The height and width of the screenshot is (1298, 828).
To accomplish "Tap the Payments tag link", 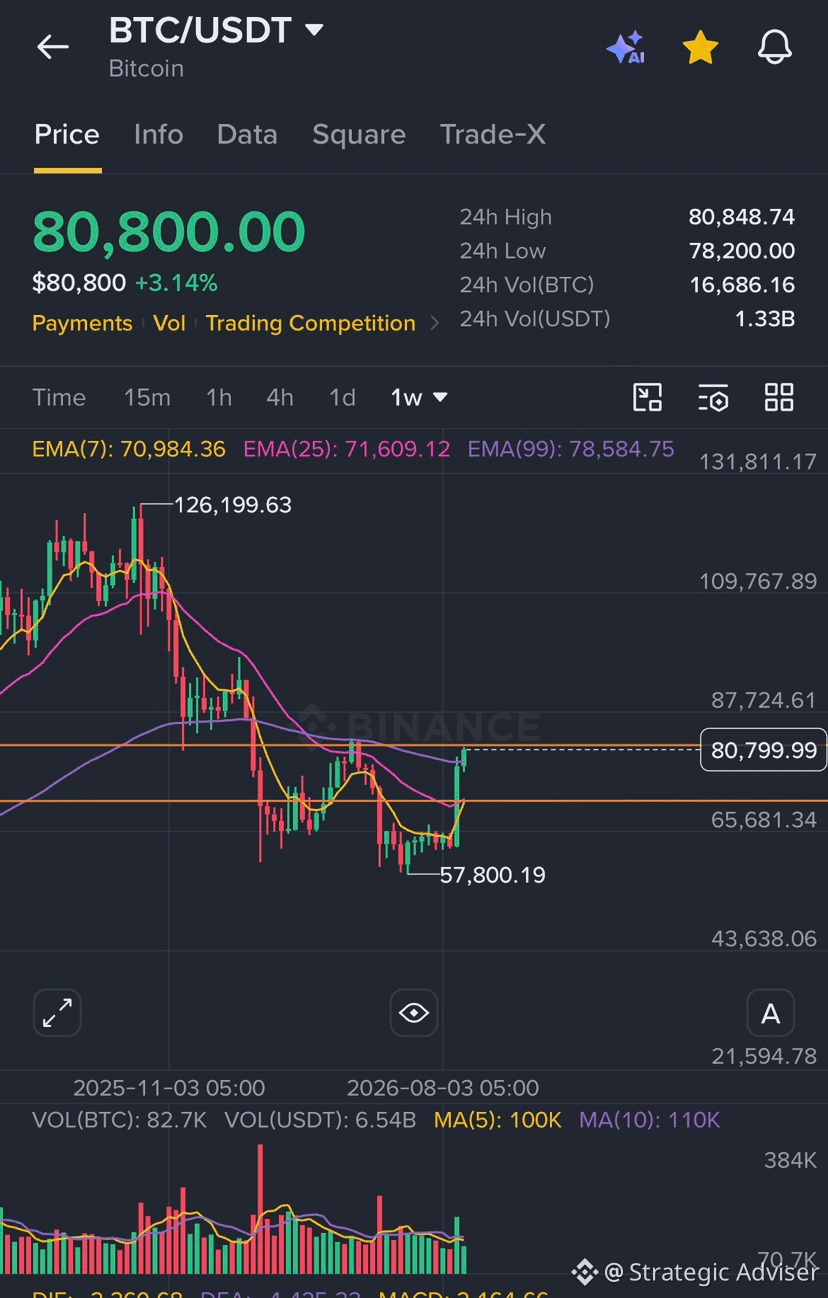I will coord(82,323).
